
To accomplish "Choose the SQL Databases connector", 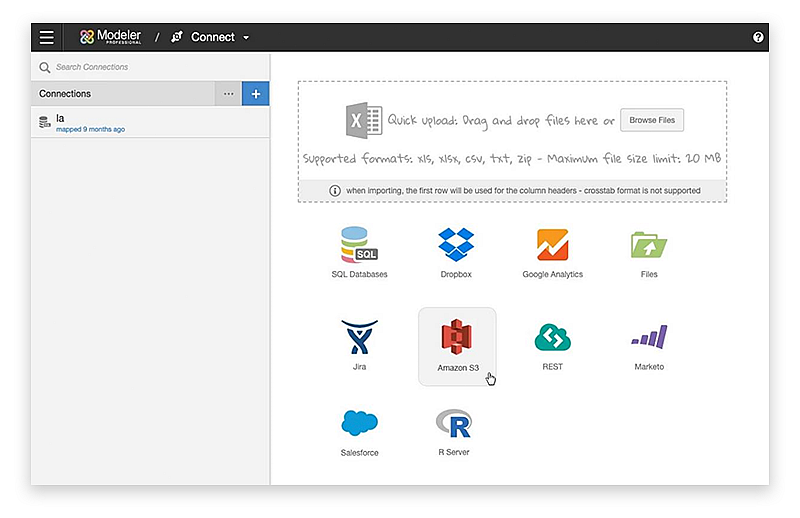I will tap(359, 253).
